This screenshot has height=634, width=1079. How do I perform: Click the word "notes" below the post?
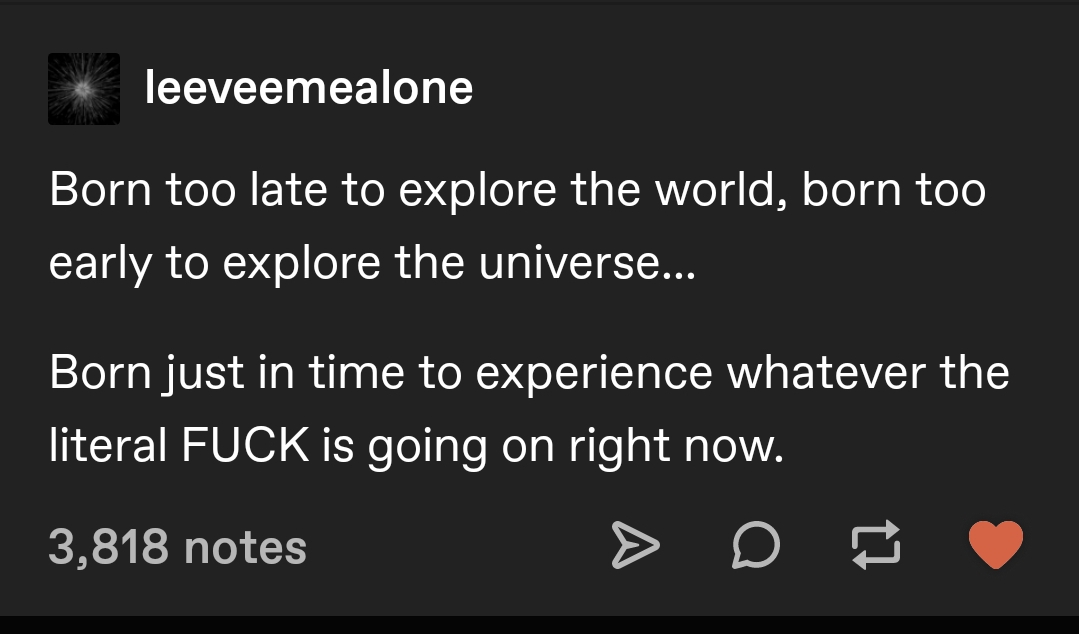pos(246,547)
